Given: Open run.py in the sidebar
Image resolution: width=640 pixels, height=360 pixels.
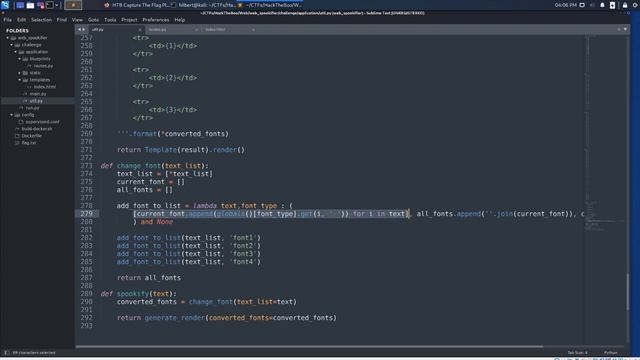Looking at the screenshot, I should coord(32,108).
